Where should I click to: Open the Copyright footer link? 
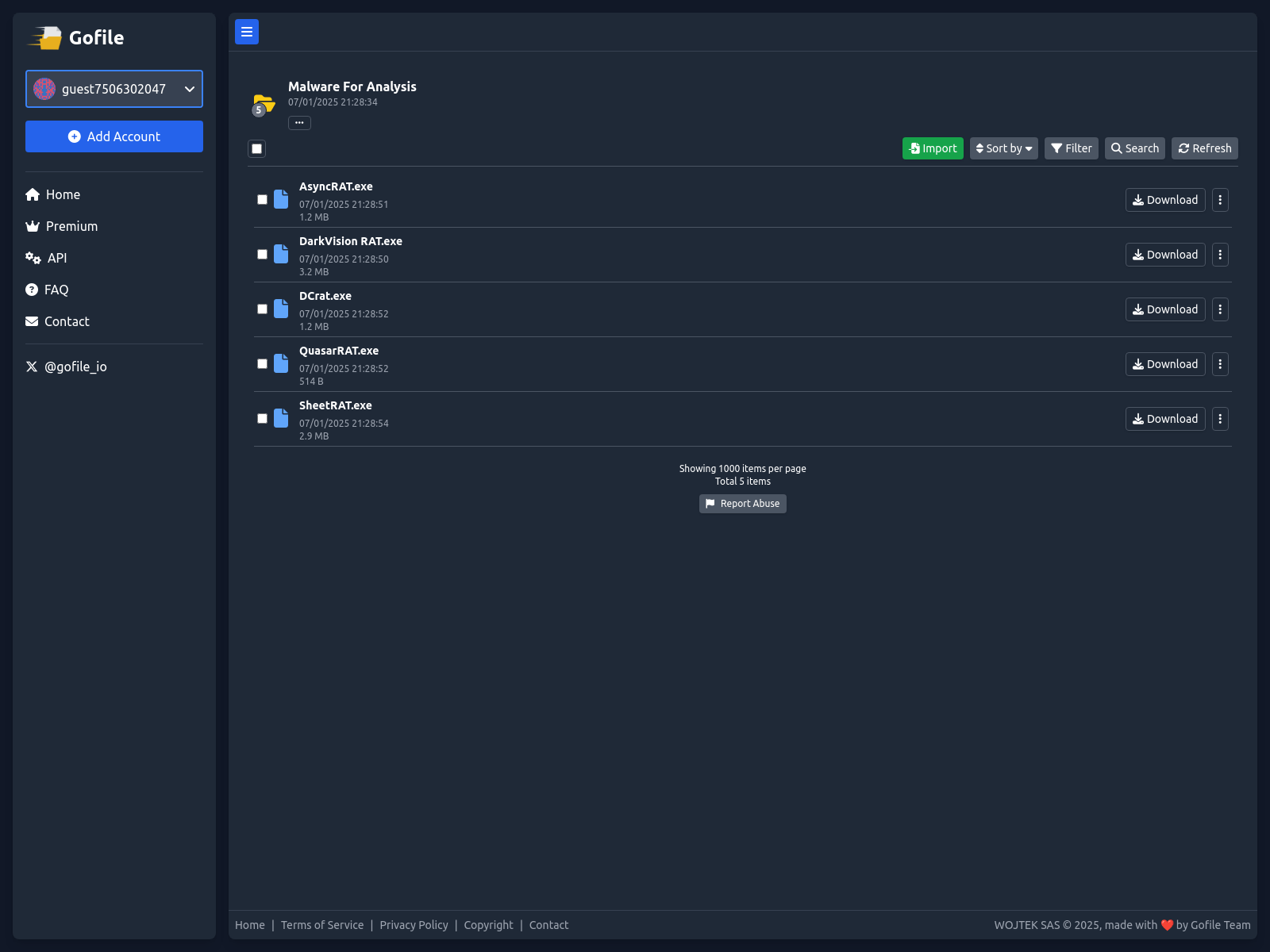pyautogui.click(x=489, y=925)
